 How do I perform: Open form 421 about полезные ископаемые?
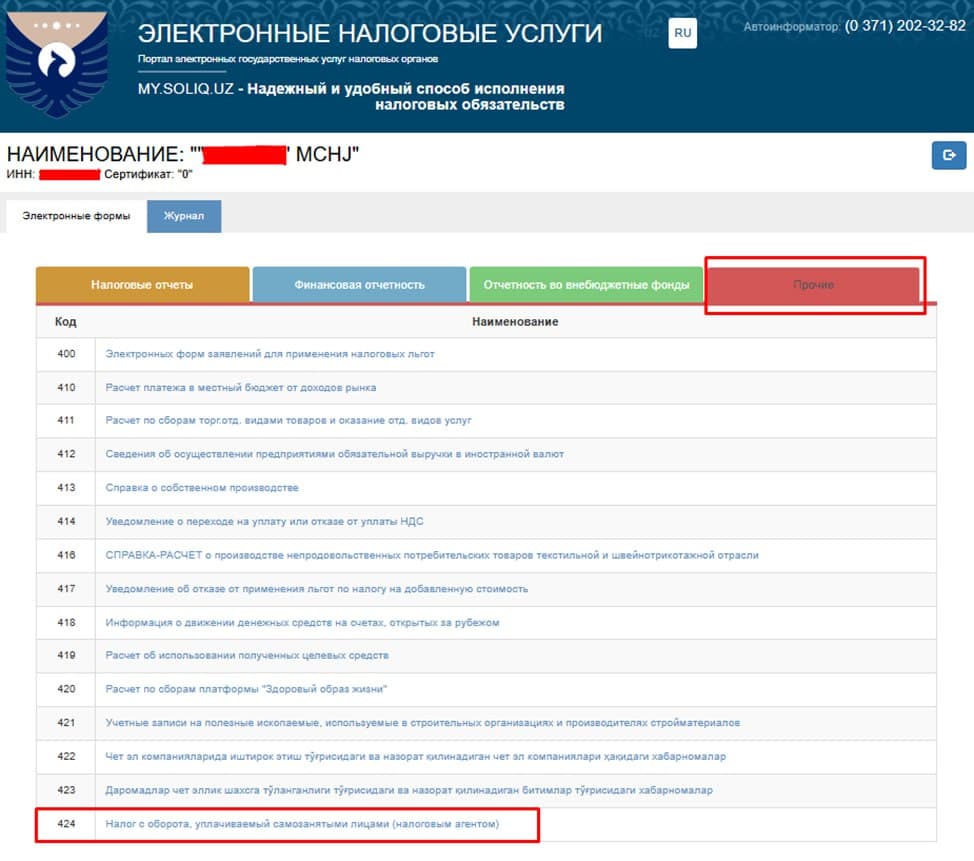[x=423, y=721]
